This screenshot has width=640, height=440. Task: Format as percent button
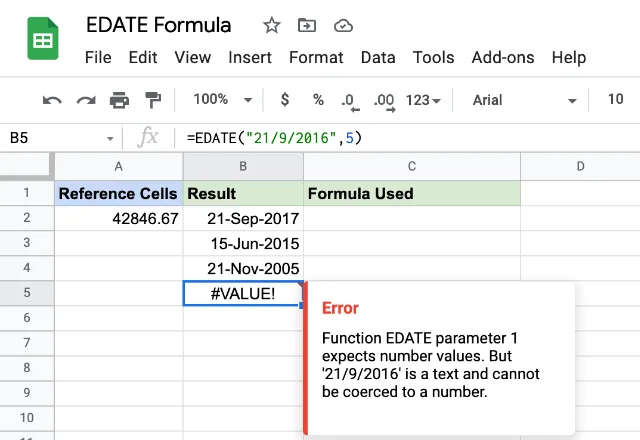point(318,100)
